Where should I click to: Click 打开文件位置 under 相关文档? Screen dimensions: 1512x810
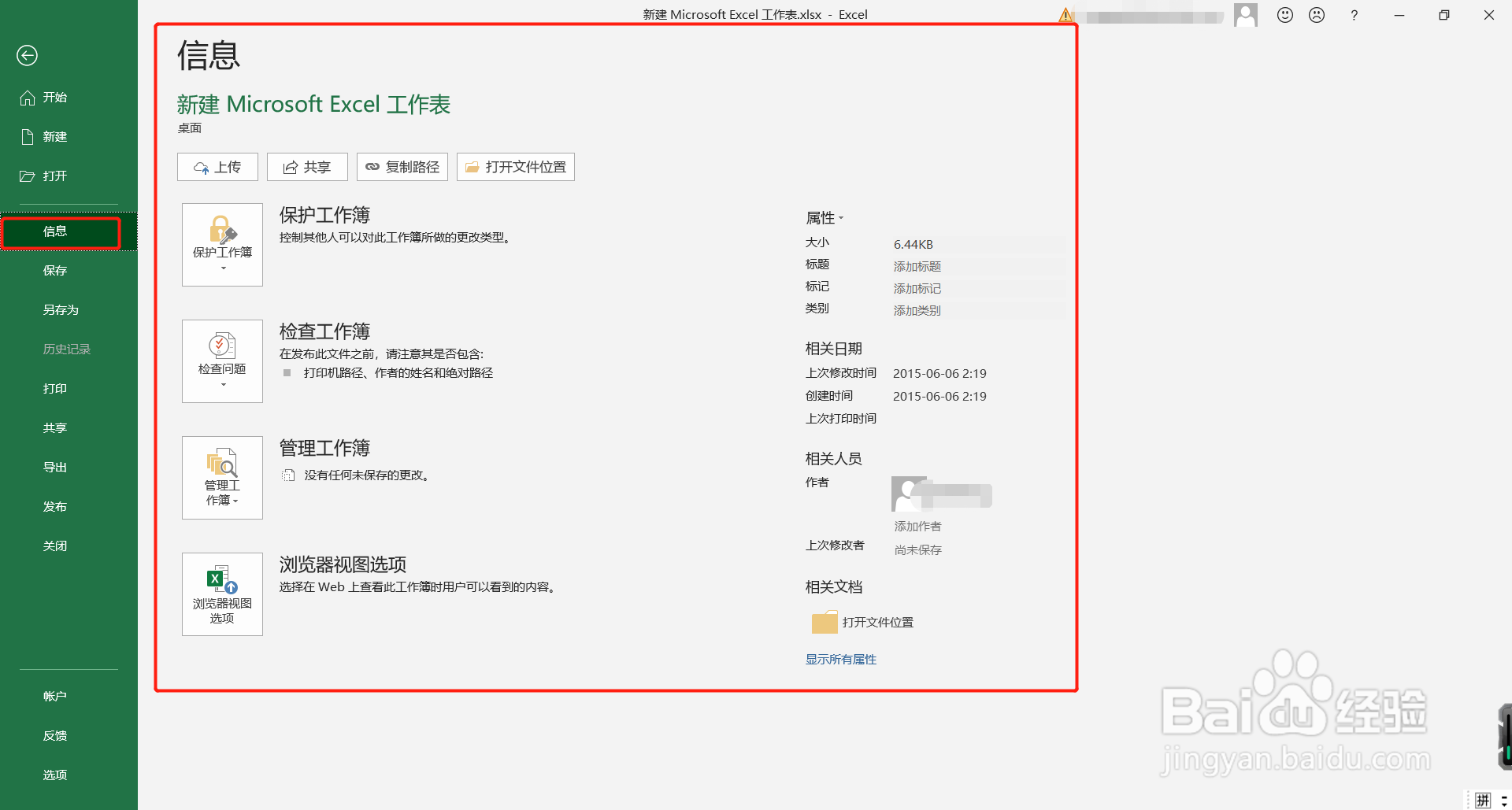[x=878, y=623]
